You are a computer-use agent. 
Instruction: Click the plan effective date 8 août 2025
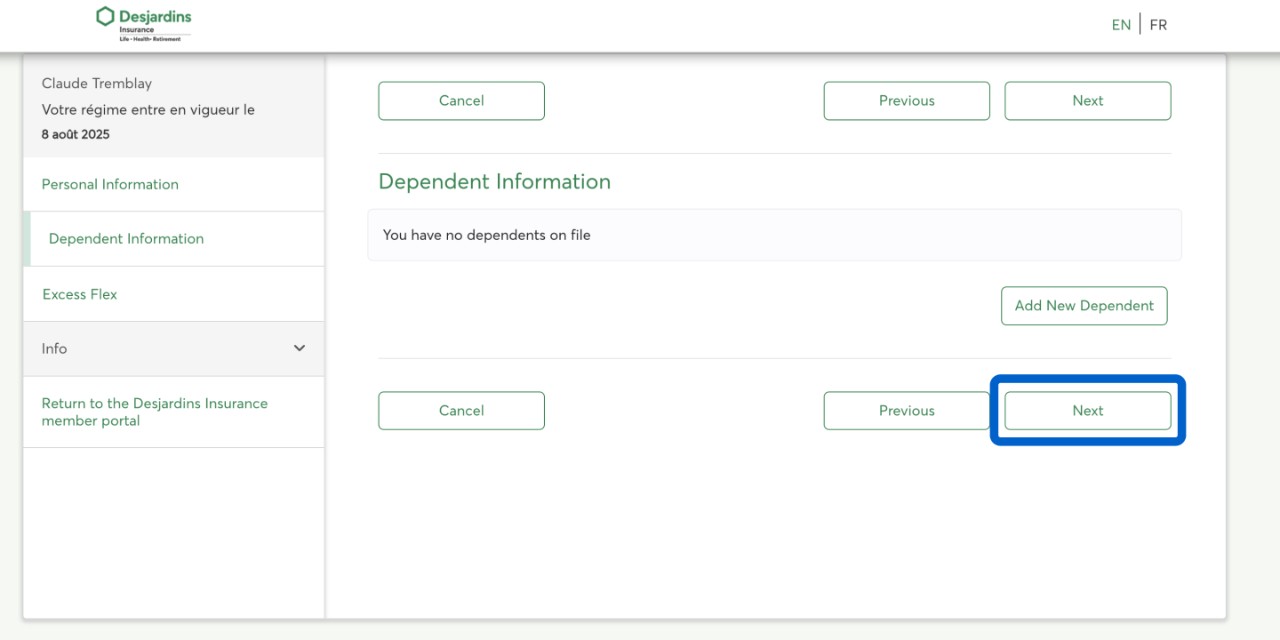(x=76, y=134)
